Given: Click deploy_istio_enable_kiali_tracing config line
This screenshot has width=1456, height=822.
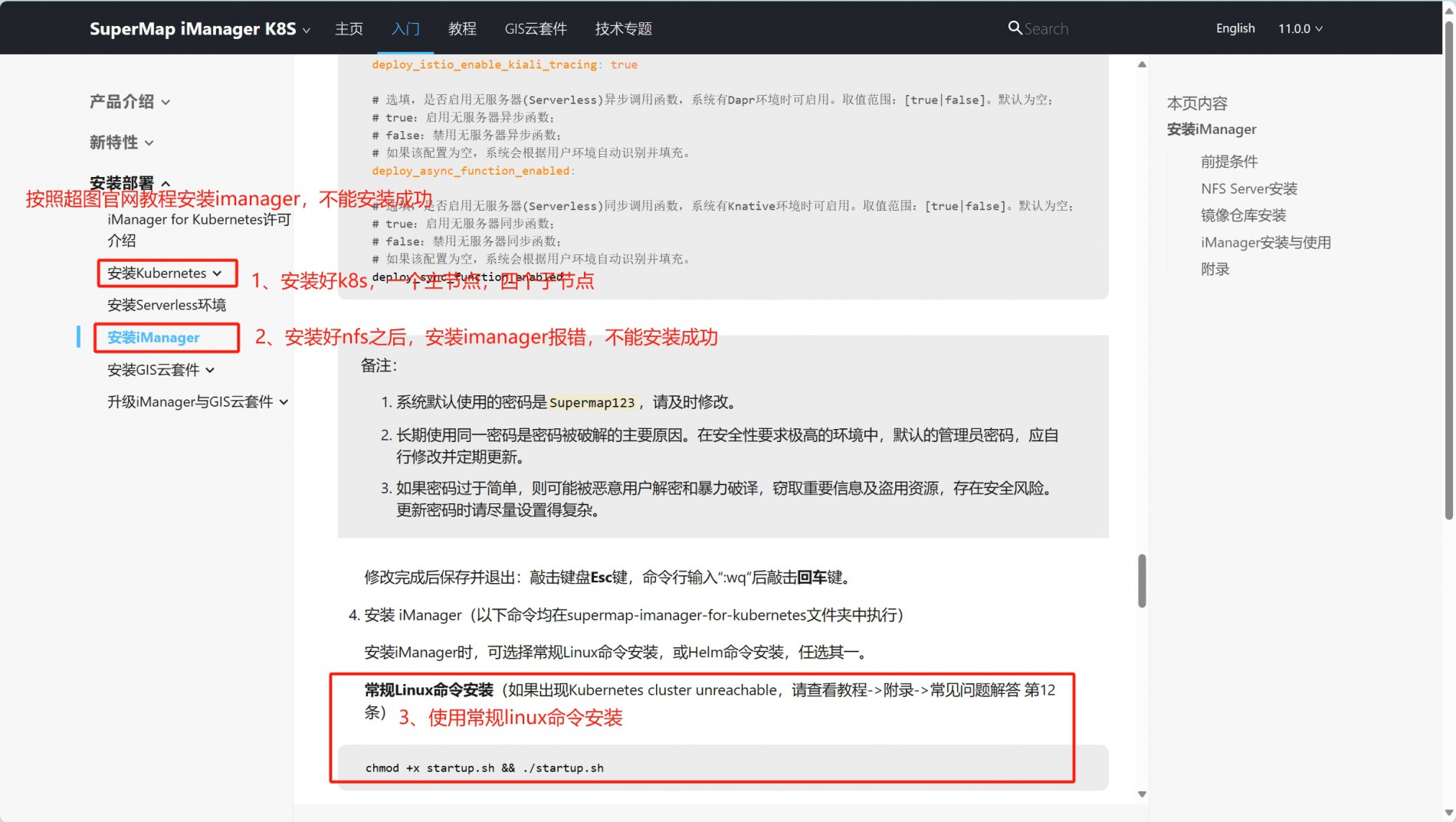Looking at the screenshot, I should [x=504, y=64].
